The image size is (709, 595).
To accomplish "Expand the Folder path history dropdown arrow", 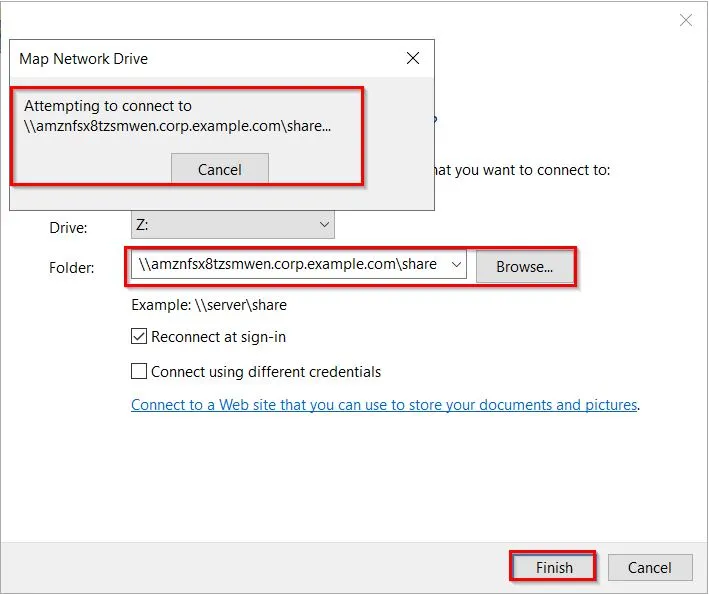I will [456, 265].
